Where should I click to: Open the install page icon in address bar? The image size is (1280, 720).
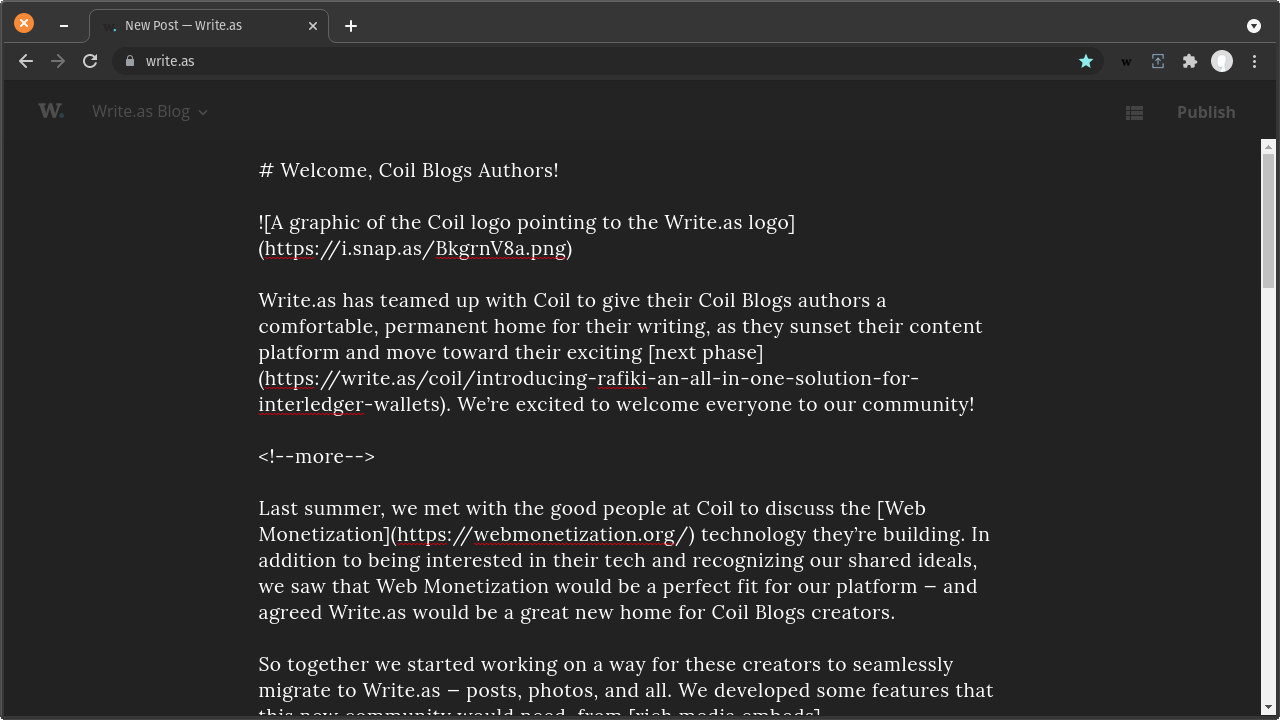(1158, 61)
